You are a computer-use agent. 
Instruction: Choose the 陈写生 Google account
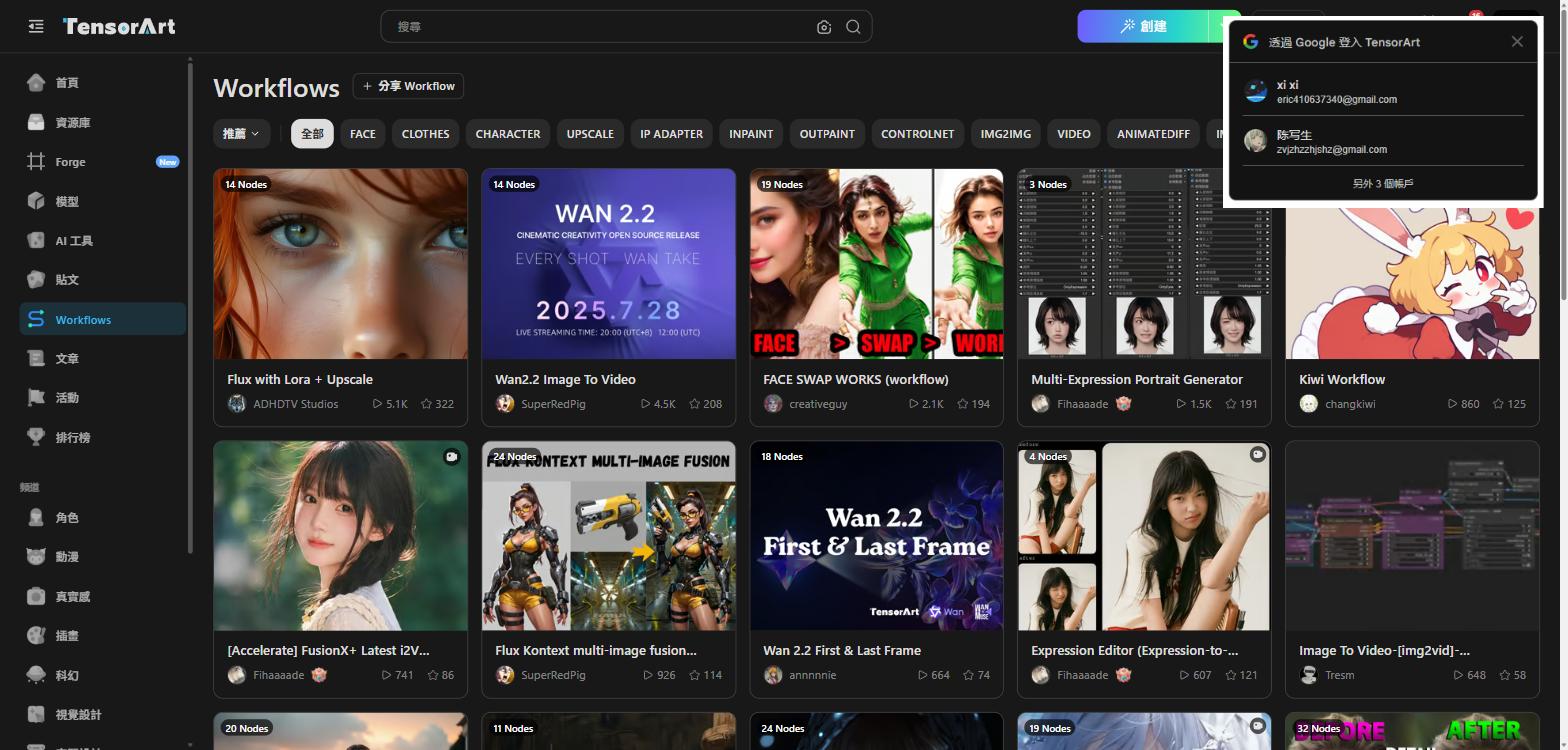point(1383,141)
